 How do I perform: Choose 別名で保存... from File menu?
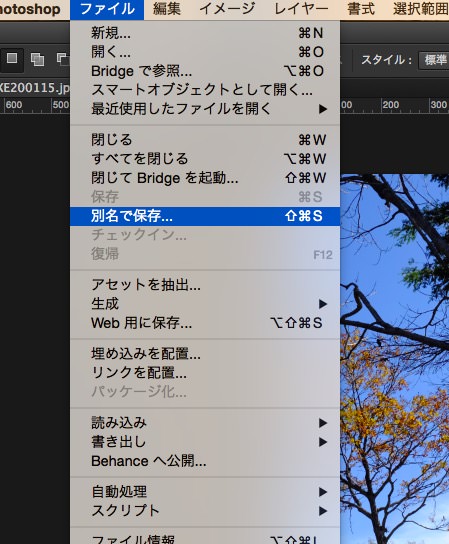click(205, 216)
